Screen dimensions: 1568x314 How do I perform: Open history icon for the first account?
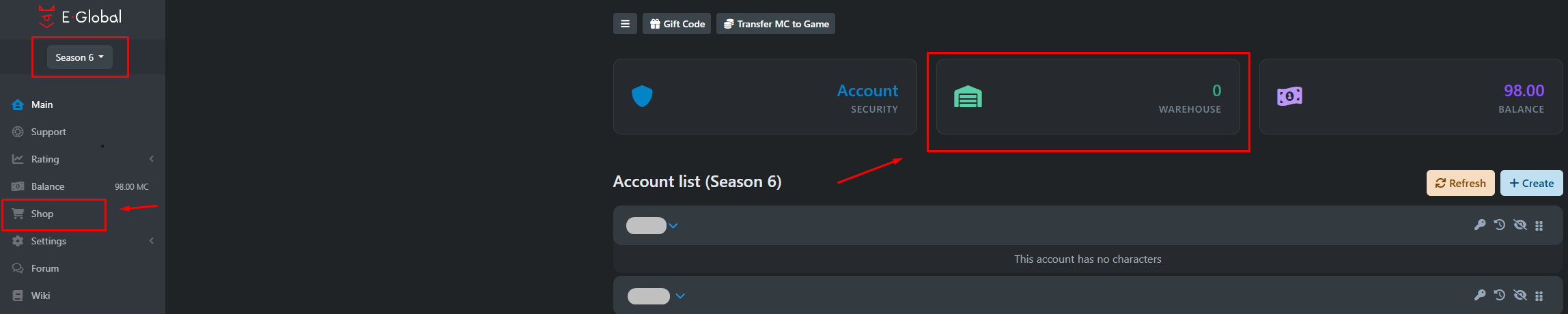pos(1500,225)
